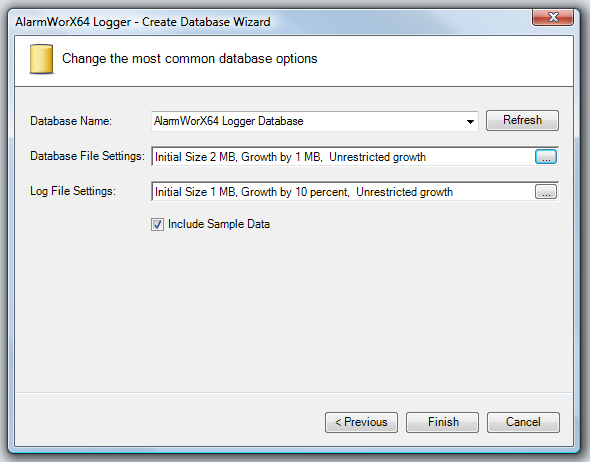590x462 pixels.
Task: Open Log File Settings ellipsis button
Action: tap(546, 191)
